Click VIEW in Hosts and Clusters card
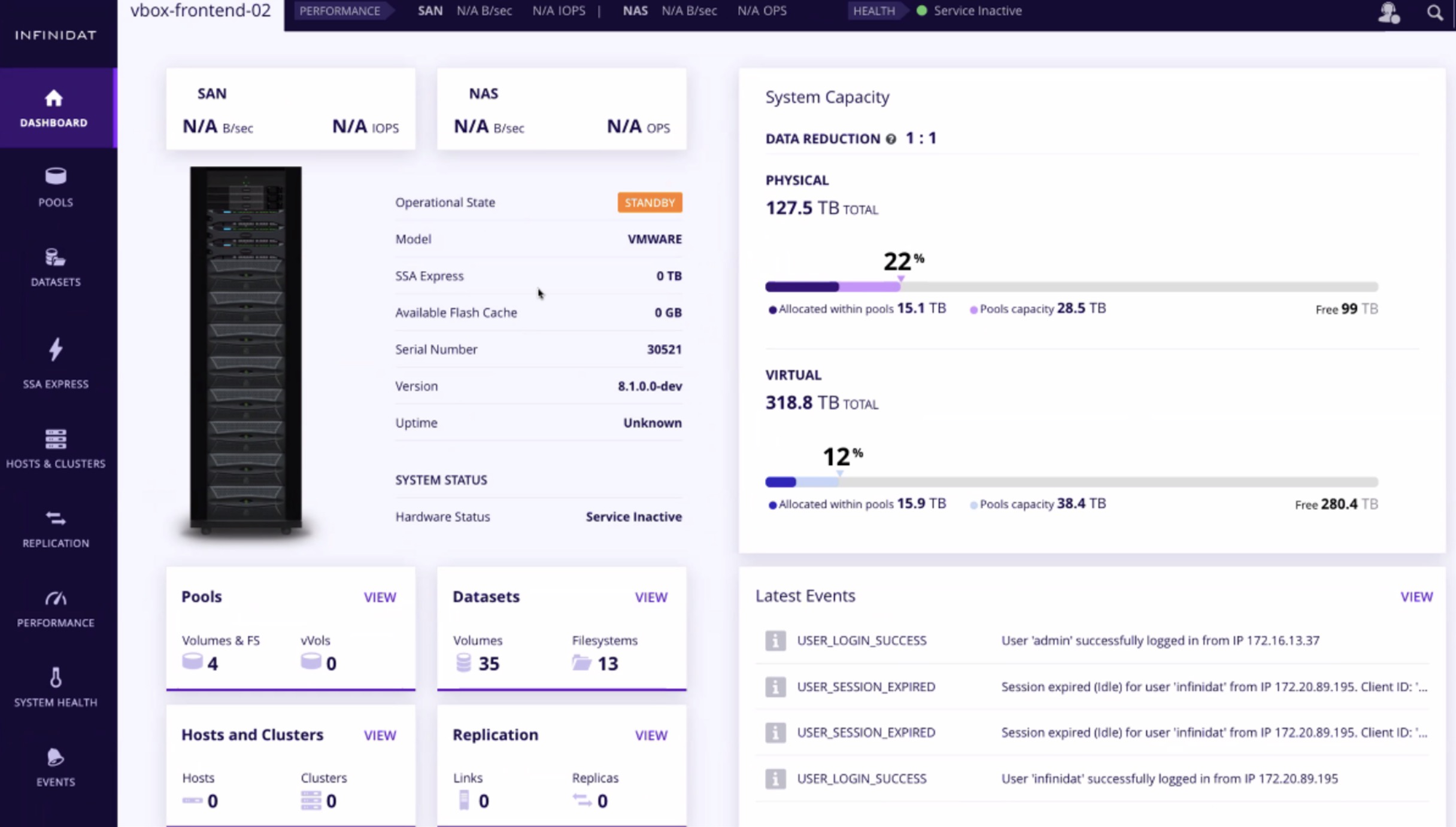Viewport: 1456px width, 827px height. pyautogui.click(x=380, y=735)
